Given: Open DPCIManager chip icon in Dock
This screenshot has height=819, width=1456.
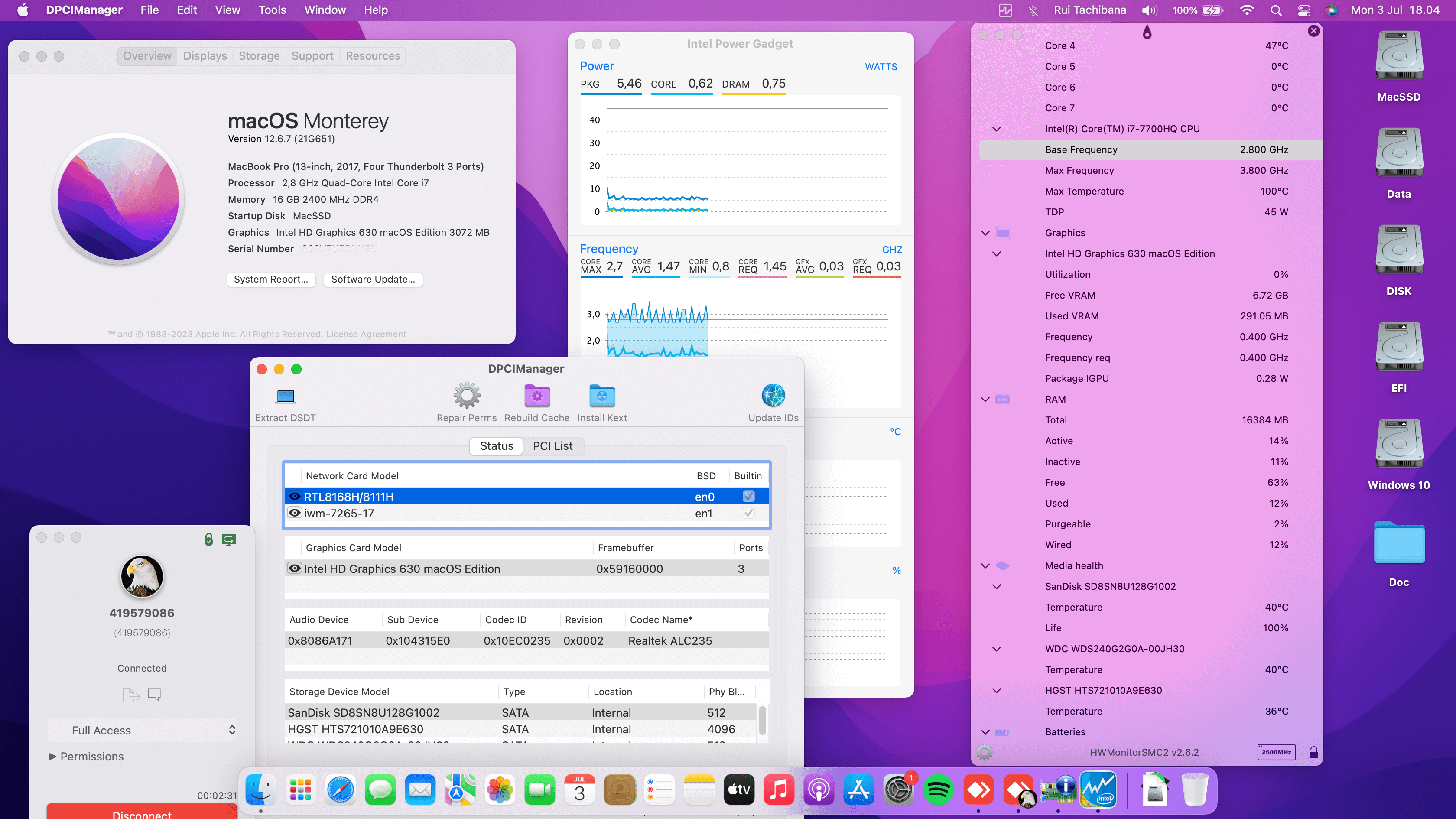Looking at the screenshot, I should [1058, 790].
